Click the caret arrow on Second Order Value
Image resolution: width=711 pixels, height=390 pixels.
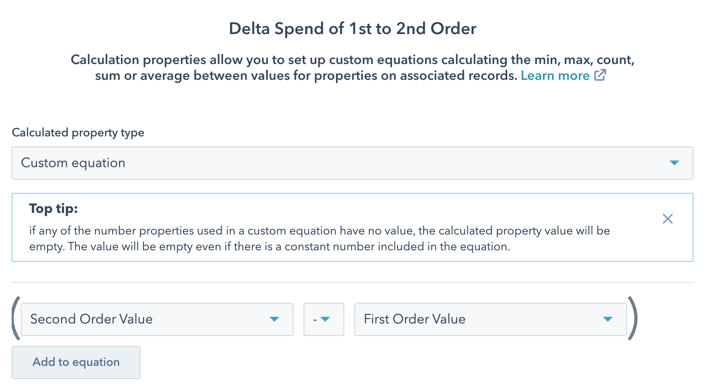click(x=274, y=319)
